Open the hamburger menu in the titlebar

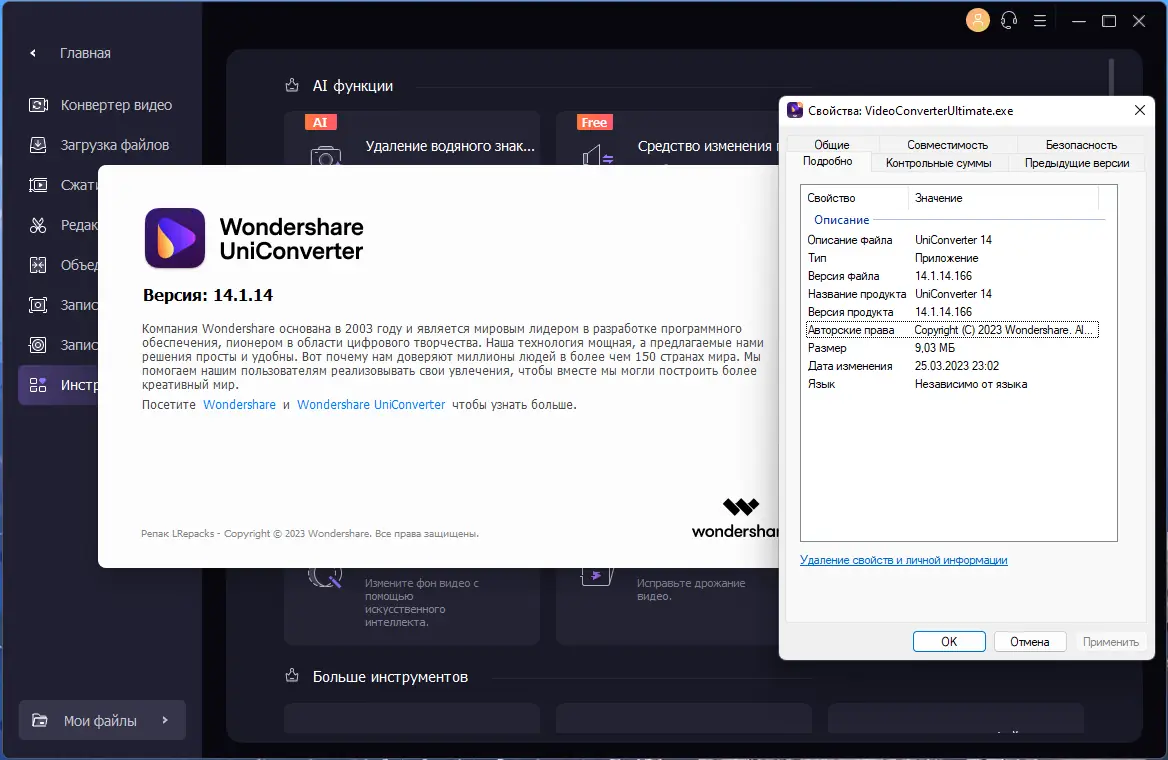[1043, 20]
